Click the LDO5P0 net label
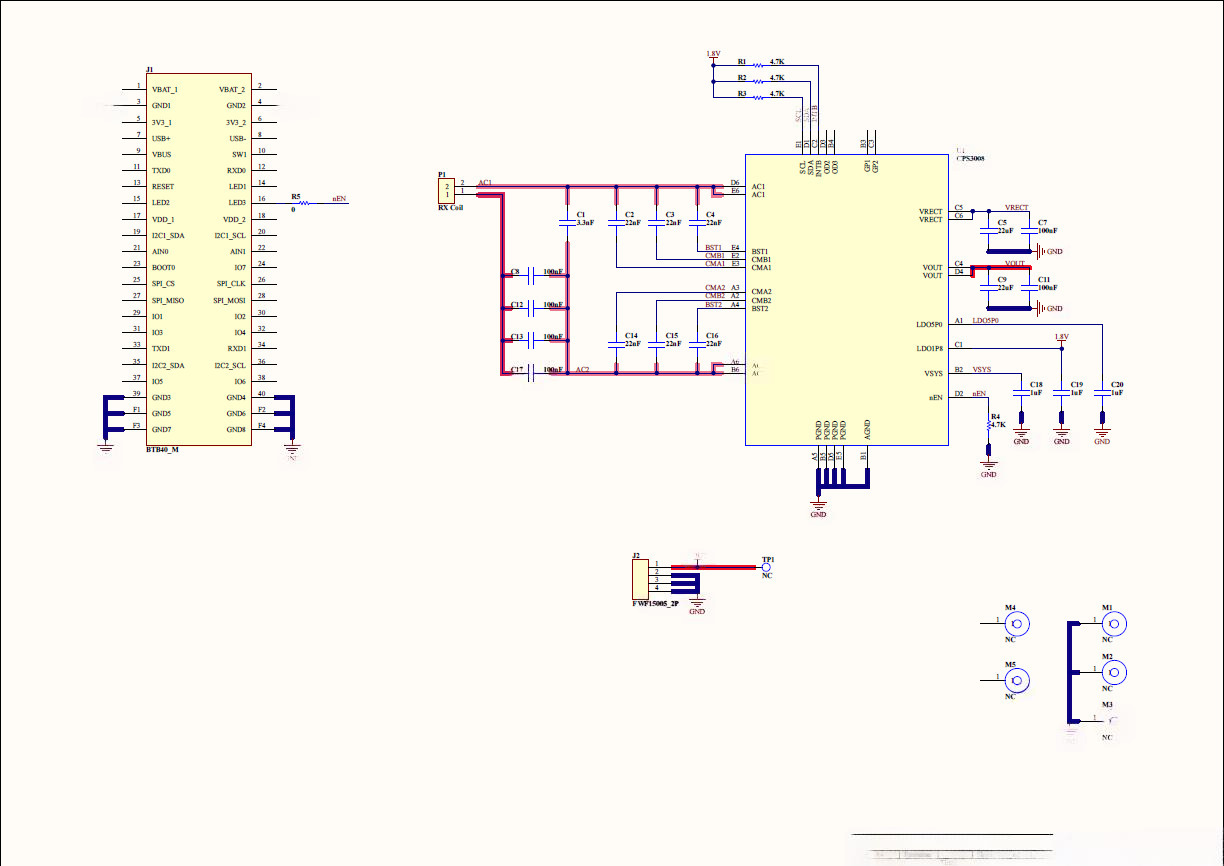The image size is (1224, 866). tap(985, 321)
